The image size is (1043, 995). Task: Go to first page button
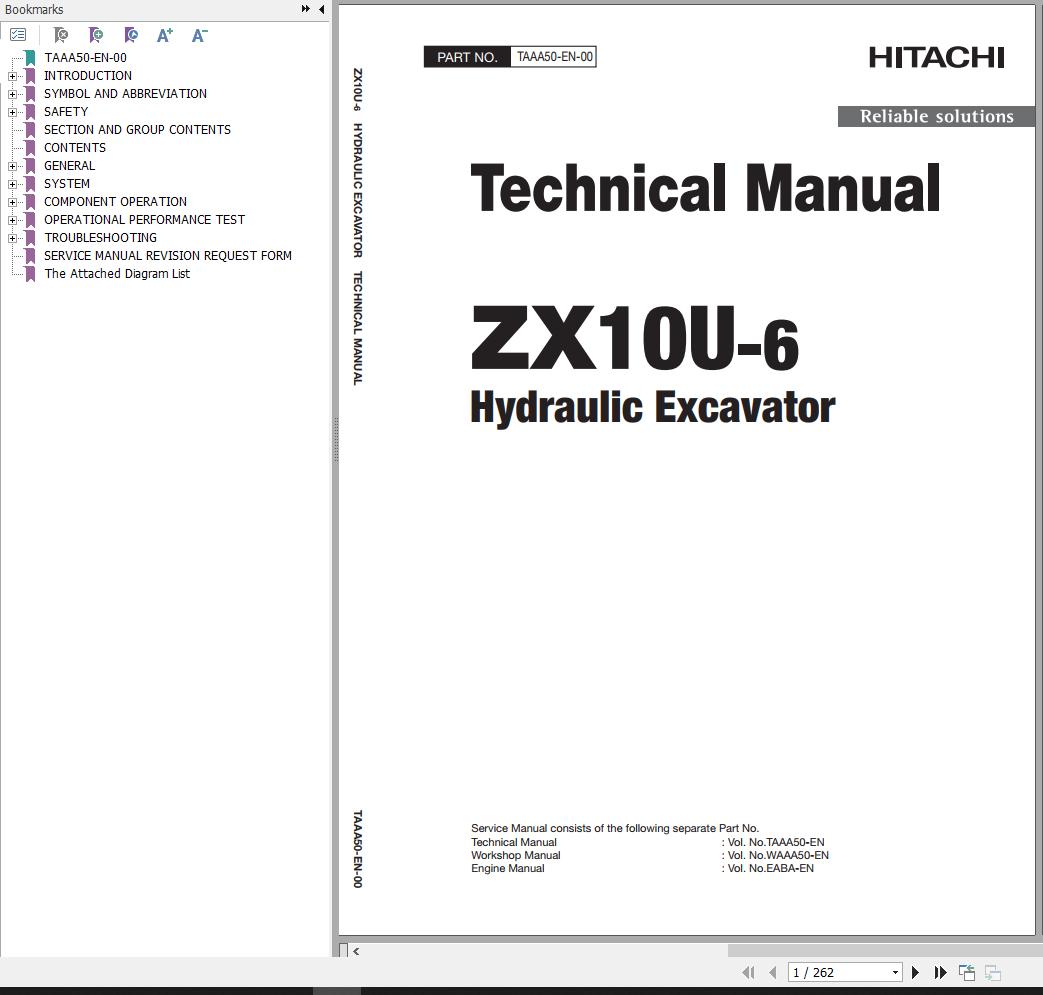(748, 972)
